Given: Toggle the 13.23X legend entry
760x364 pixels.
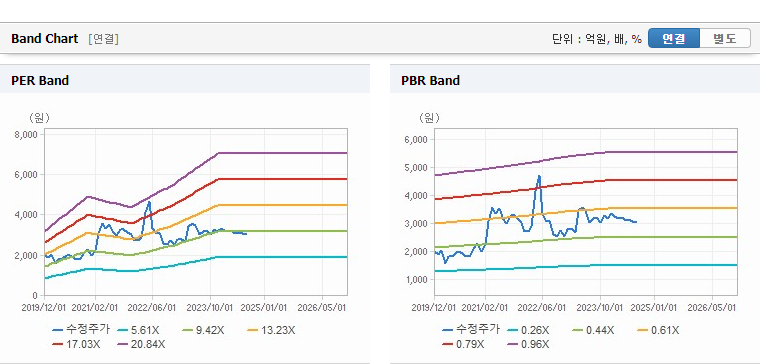Looking at the screenshot, I should tap(271, 330).
